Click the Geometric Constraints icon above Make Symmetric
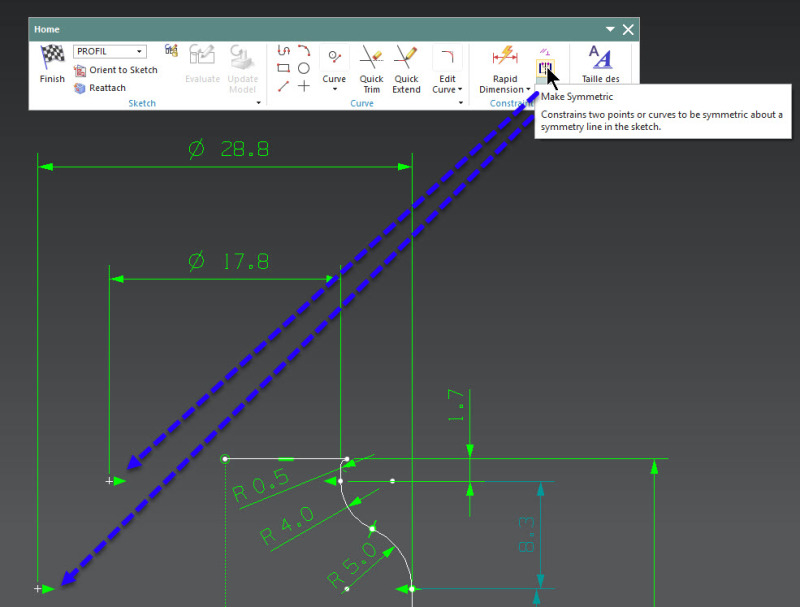Screen dimensions: 800x607 coord(545,52)
